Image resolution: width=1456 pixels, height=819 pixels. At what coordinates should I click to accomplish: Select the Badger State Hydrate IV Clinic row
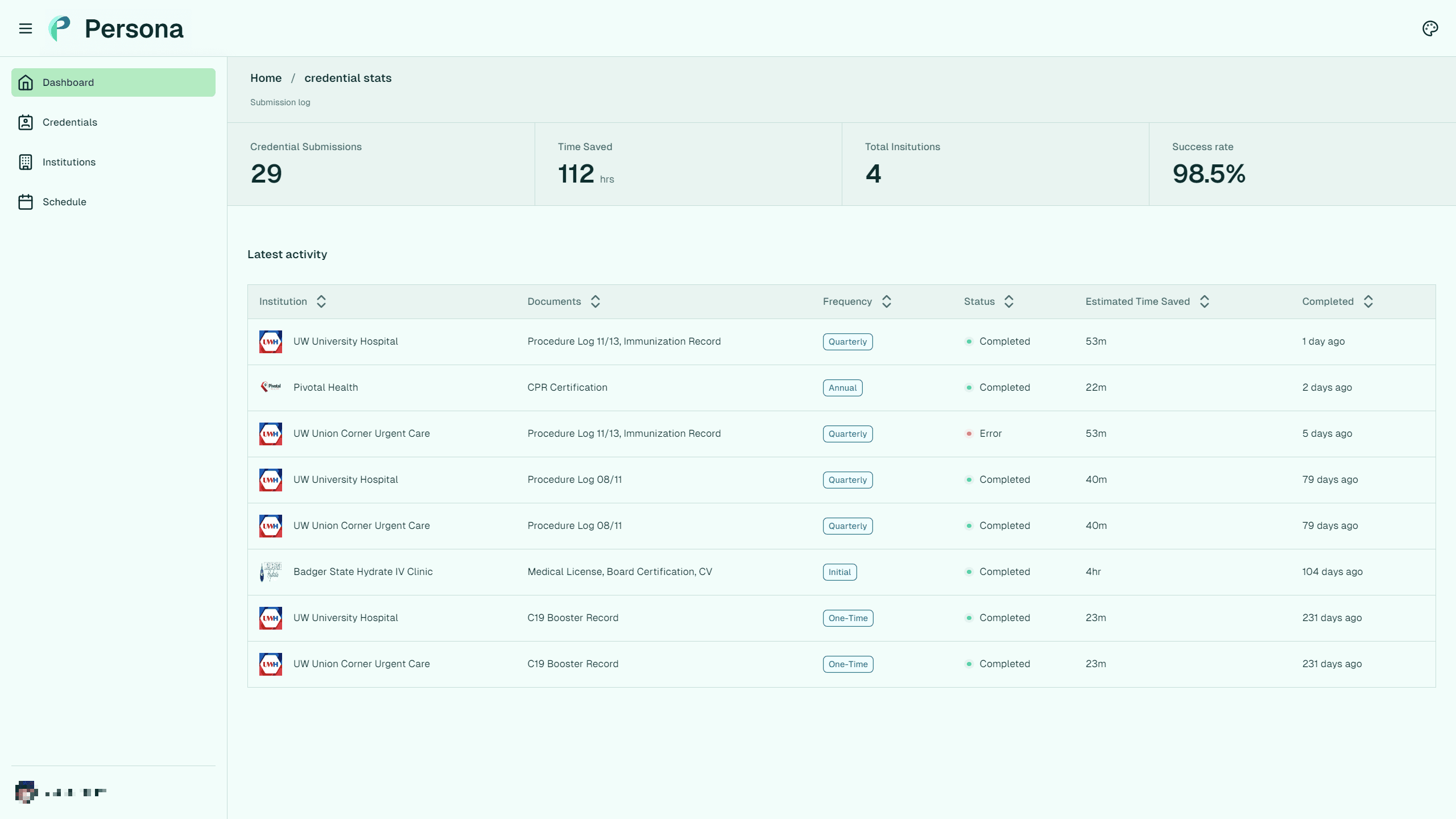pos(363,572)
